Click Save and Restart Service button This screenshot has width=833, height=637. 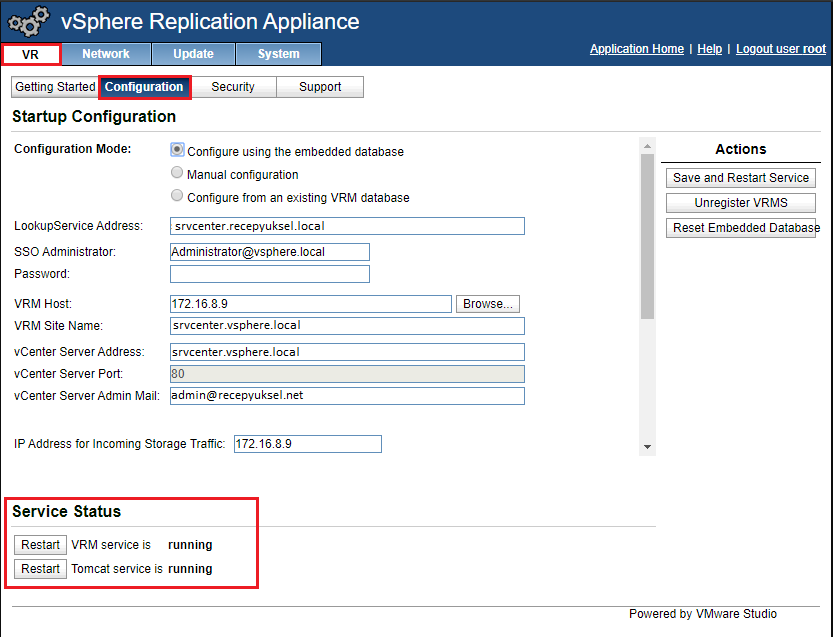pyautogui.click(x=741, y=178)
